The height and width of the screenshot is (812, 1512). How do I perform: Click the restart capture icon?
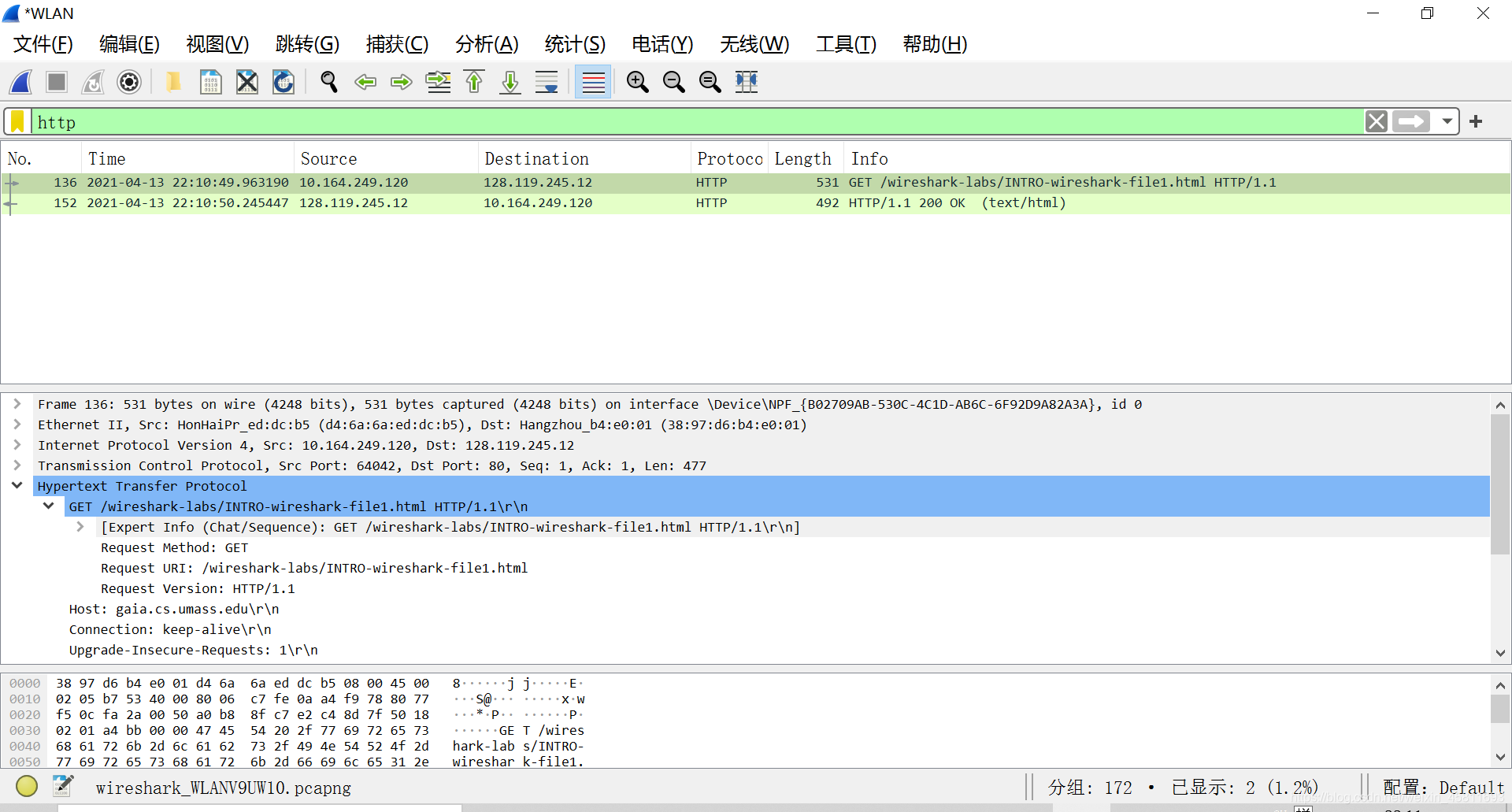click(x=92, y=82)
